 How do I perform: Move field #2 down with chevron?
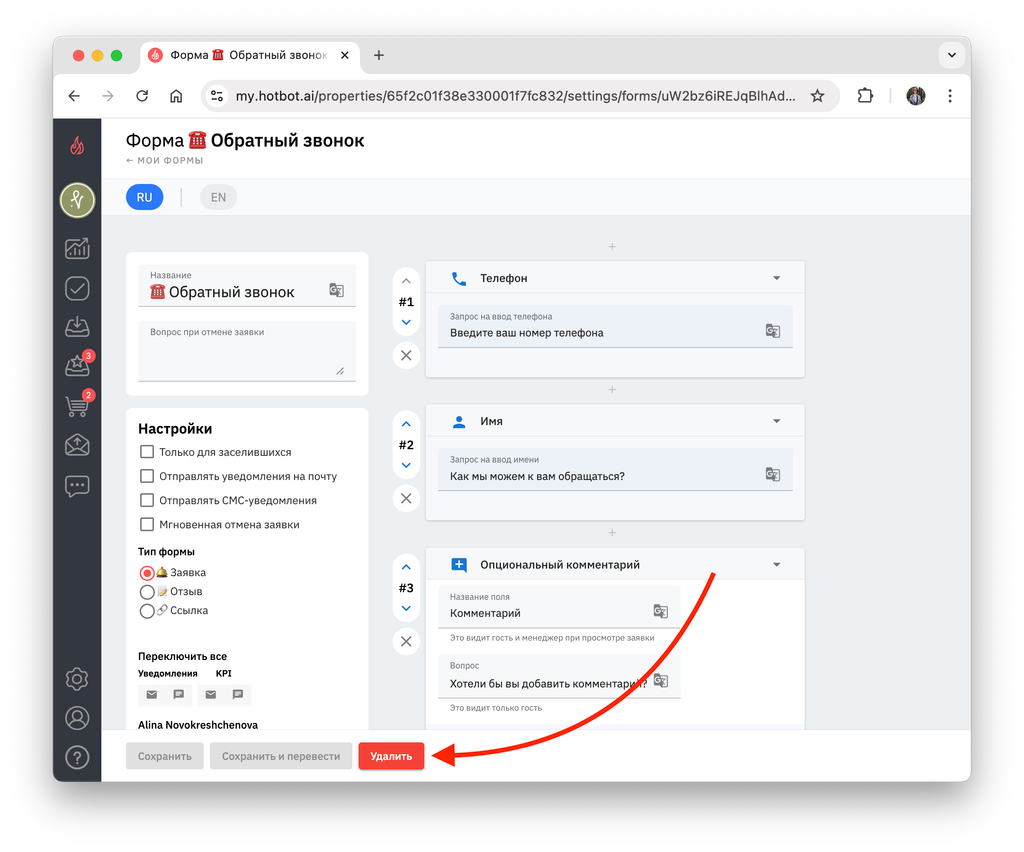pyautogui.click(x=406, y=465)
